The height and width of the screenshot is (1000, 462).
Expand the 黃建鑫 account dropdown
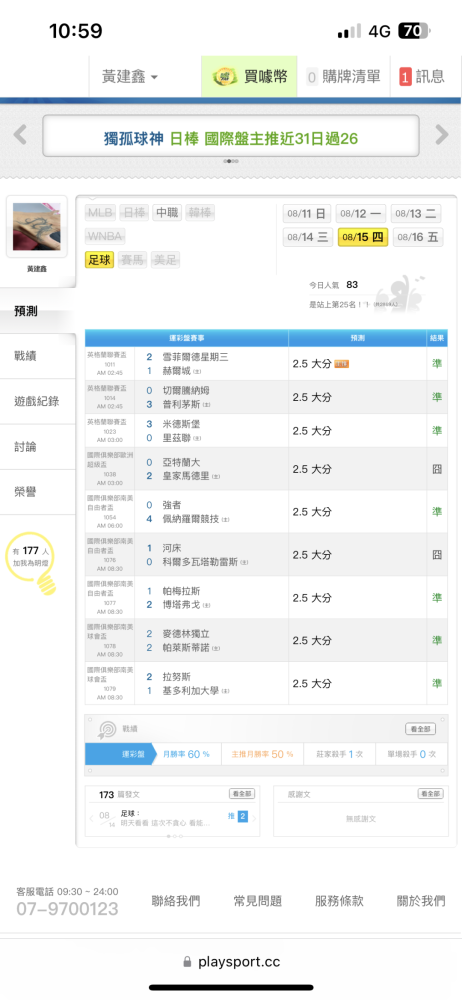click(130, 77)
